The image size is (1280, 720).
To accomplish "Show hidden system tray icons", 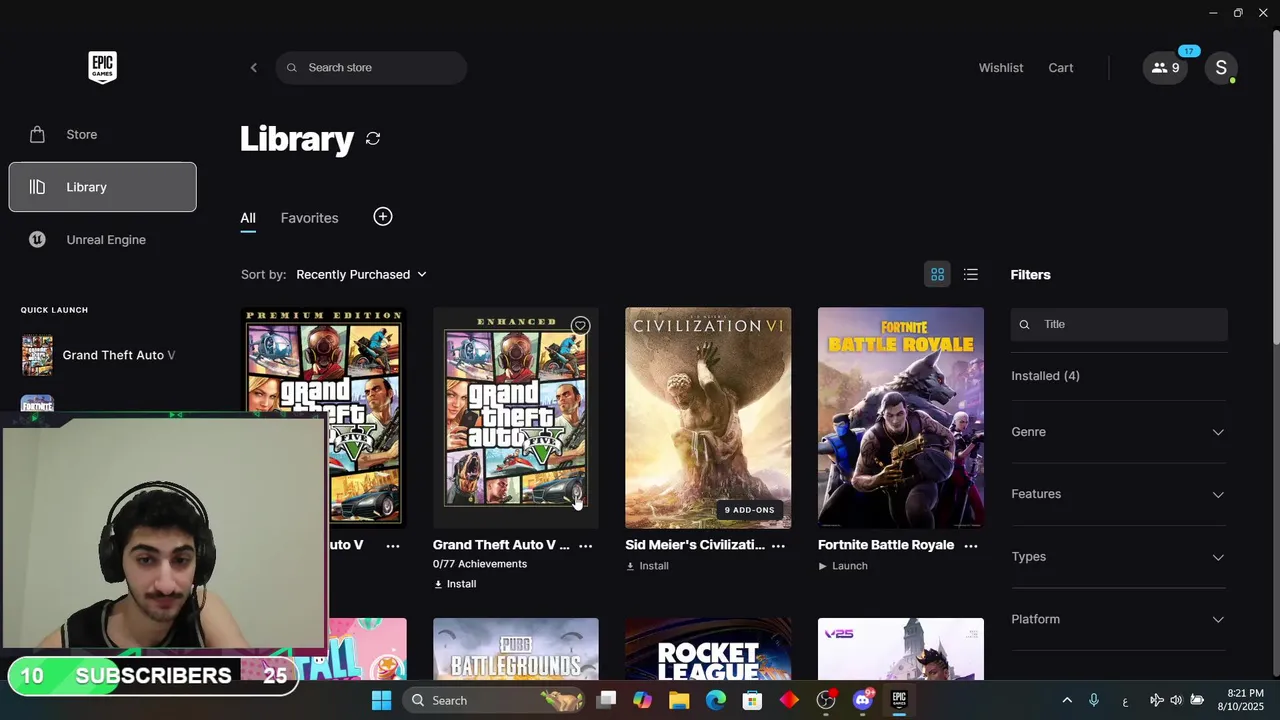I will (1067, 700).
